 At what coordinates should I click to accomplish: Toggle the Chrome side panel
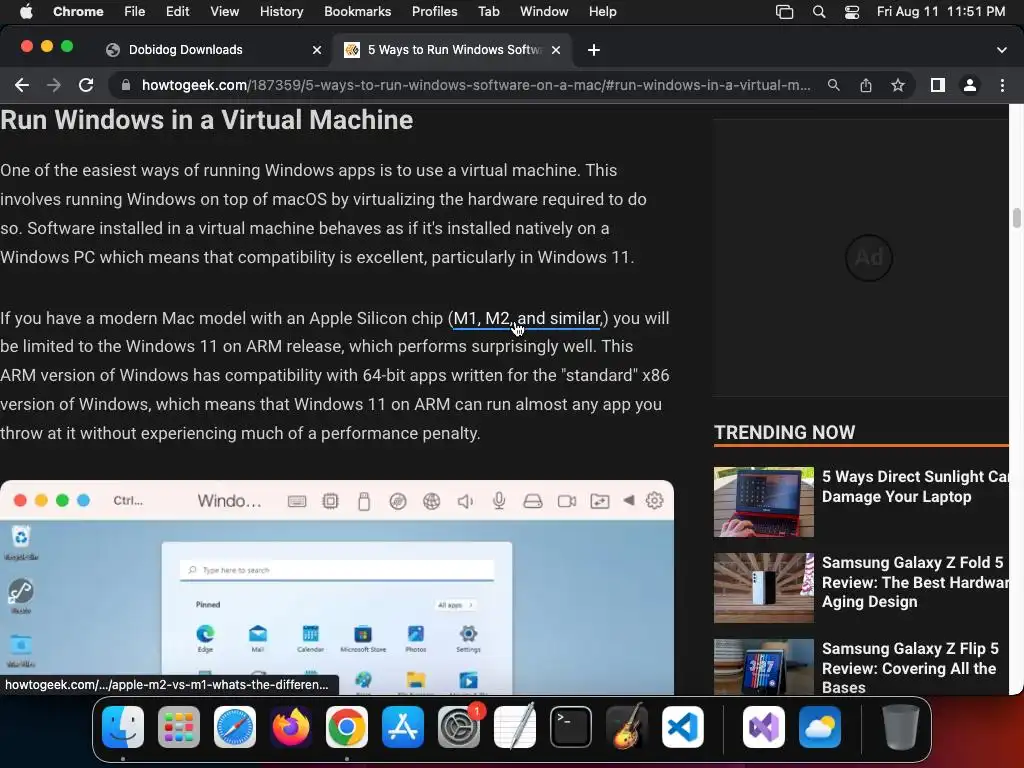click(938, 85)
